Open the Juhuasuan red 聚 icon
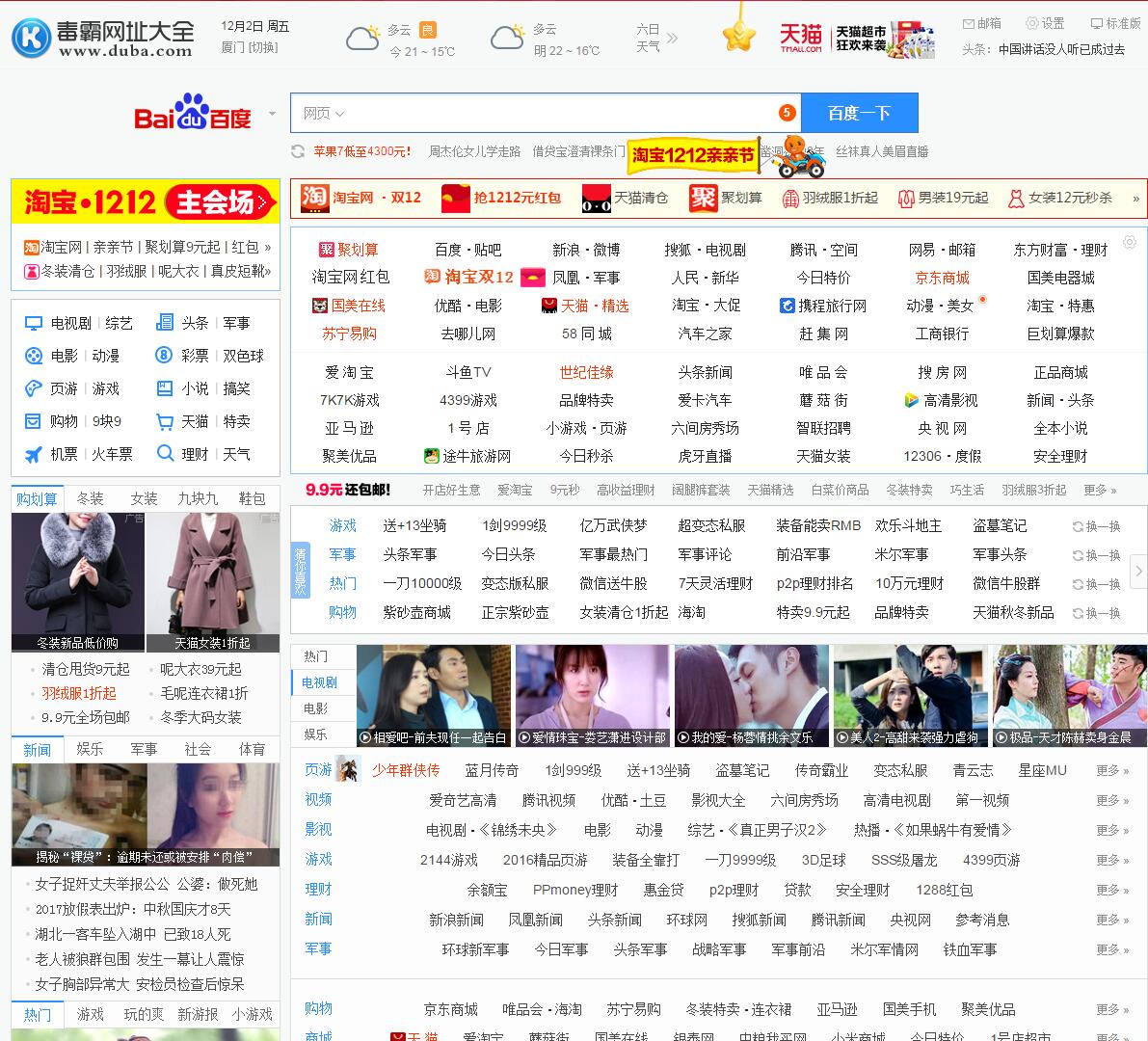Viewport: 1148px width, 1041px height. (703, 198)
